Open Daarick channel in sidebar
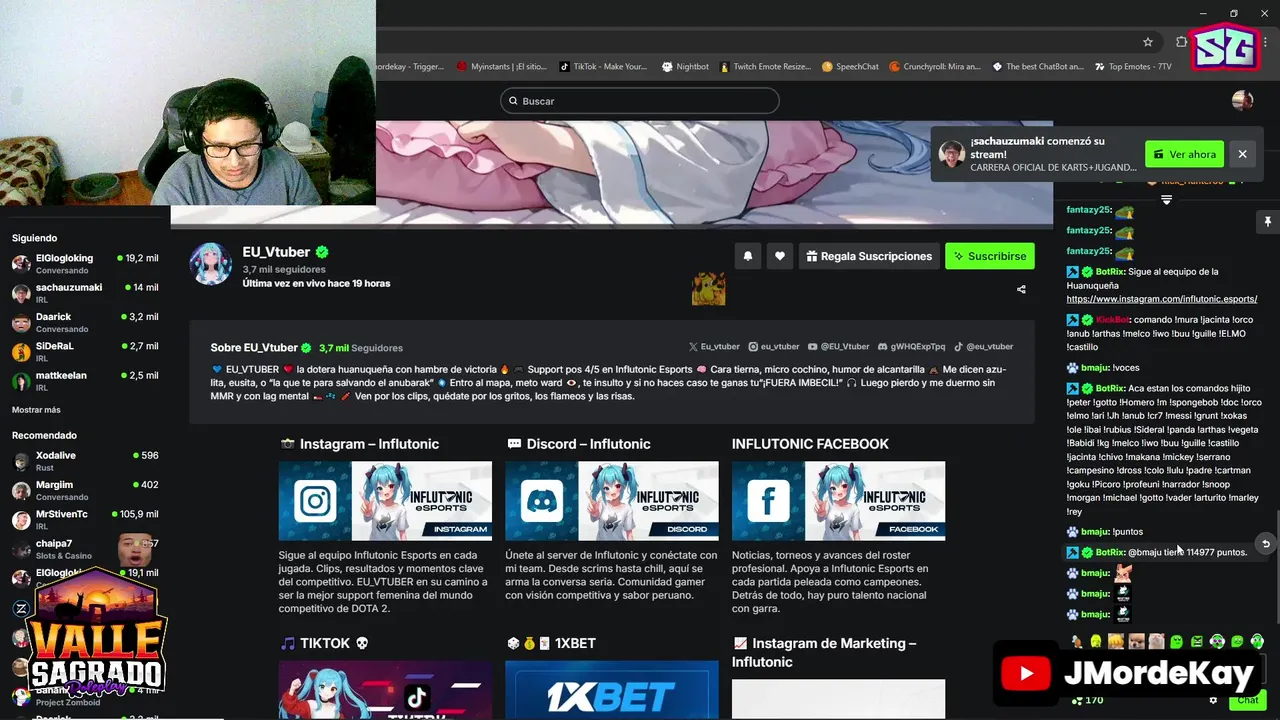 (85, 321)
